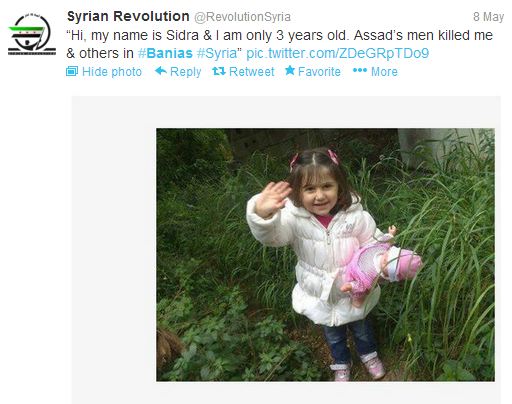Viewport: 512px width, 404px height.
Task: Open the #Syria hashtag
Action: pos(217,53)
